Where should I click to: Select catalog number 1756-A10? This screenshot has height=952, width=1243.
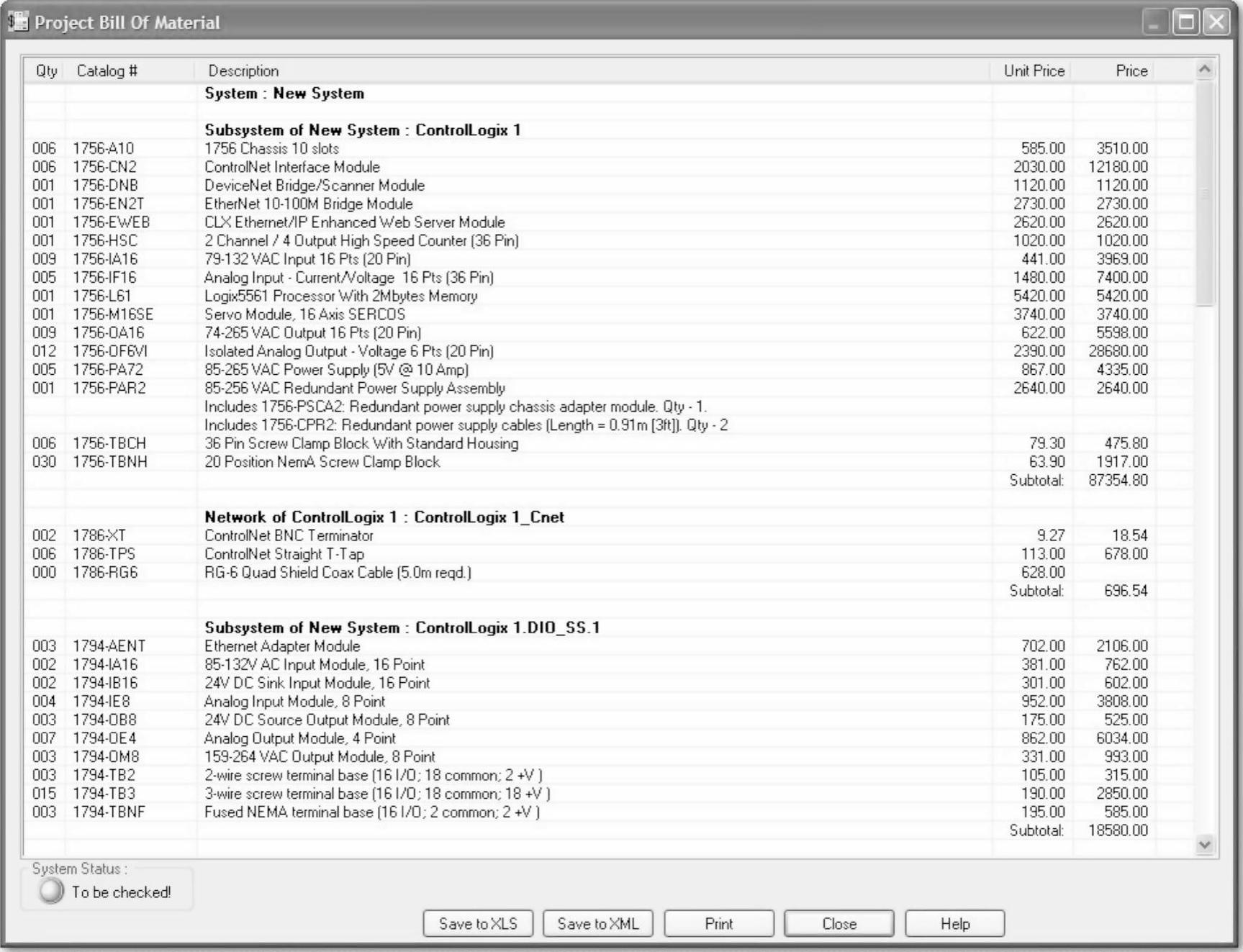pos(103,148)
